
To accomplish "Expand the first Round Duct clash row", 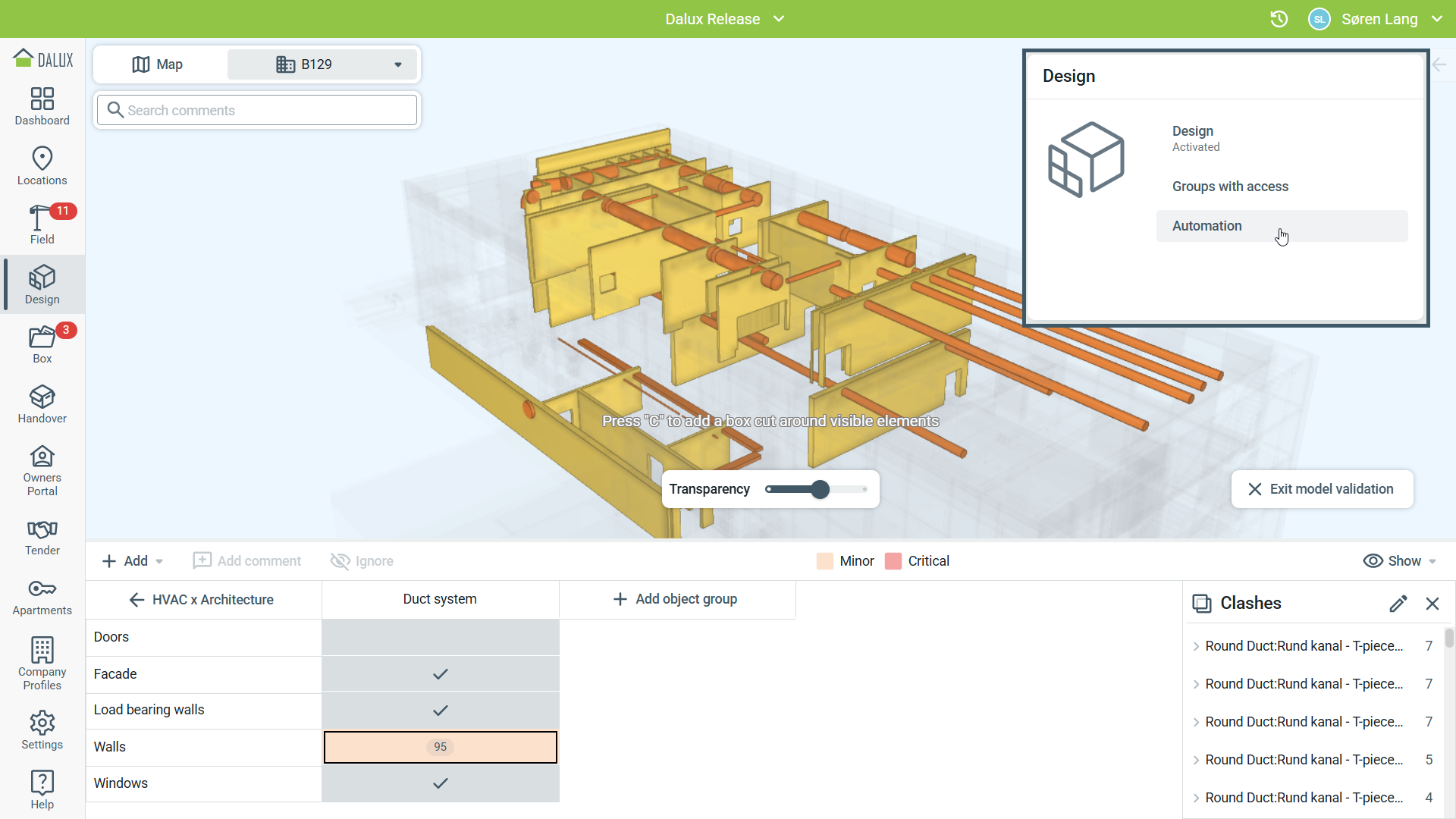I will (1196, 646).
